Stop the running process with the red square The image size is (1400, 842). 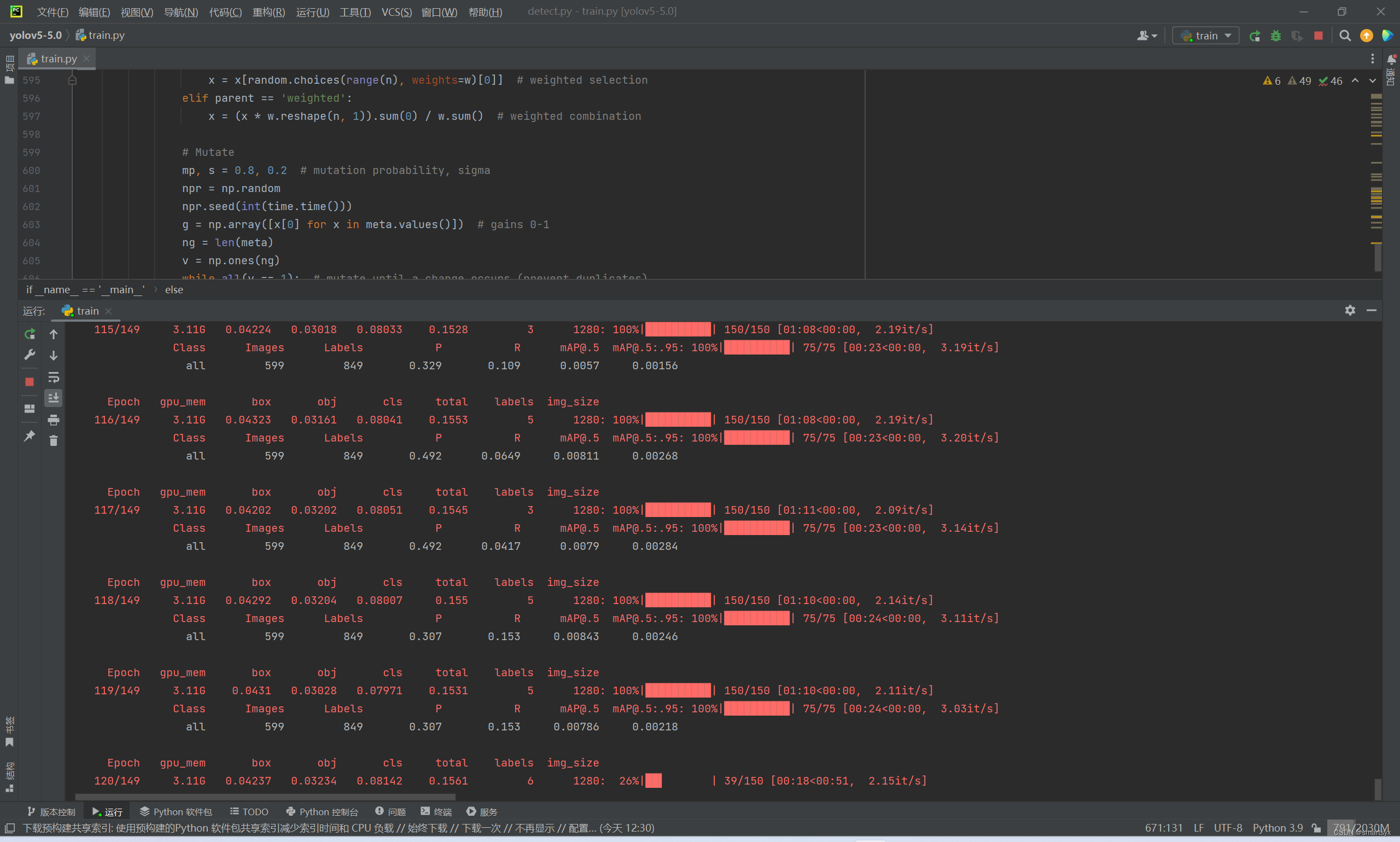1319,36
